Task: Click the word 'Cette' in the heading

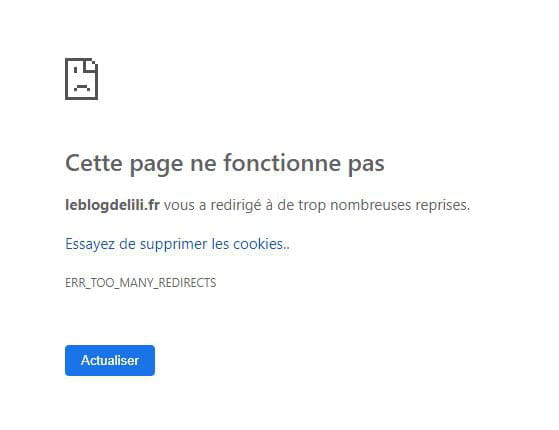Action: click(x=94, y=163)
